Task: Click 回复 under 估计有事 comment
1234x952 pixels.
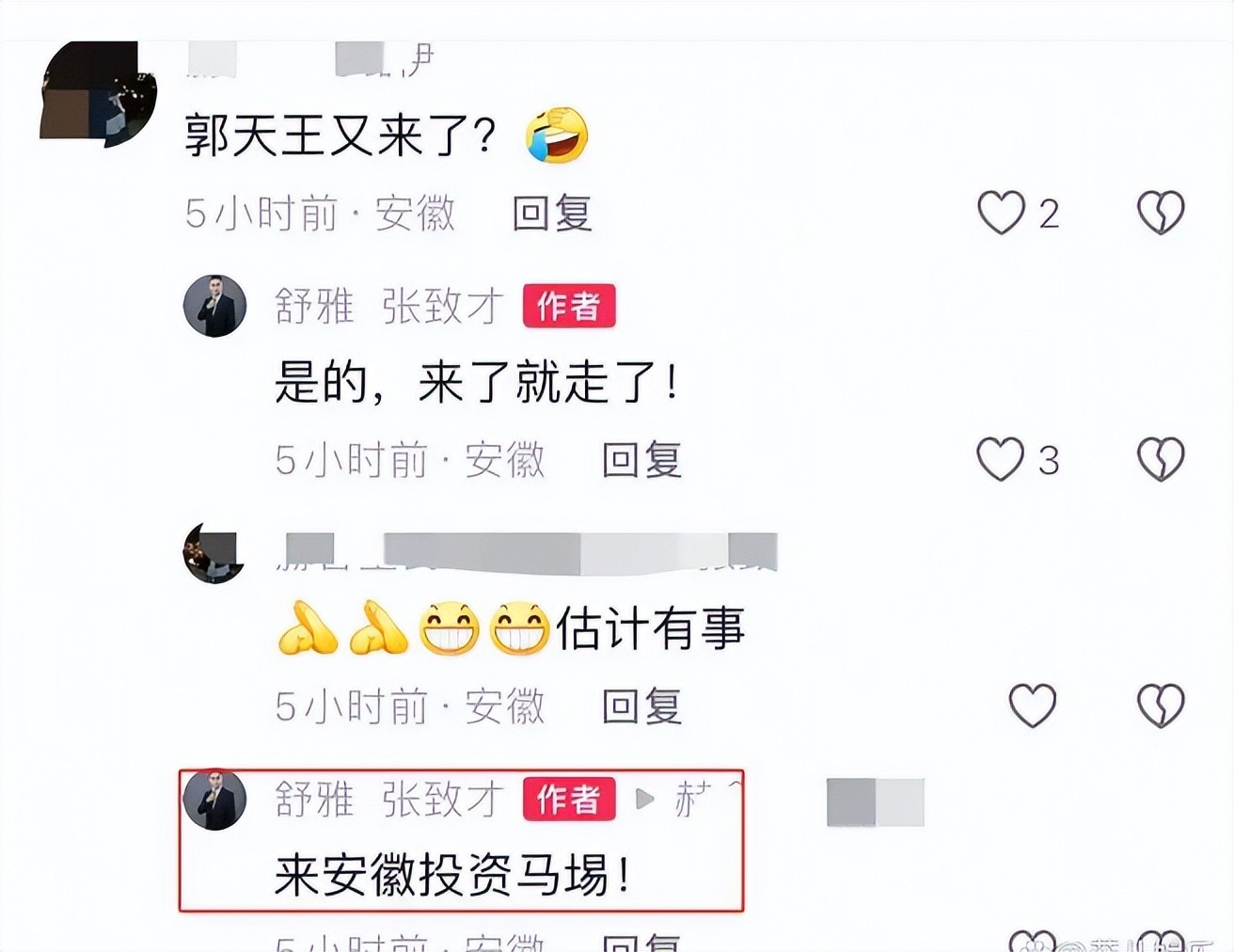Action: tap(642, 706)
